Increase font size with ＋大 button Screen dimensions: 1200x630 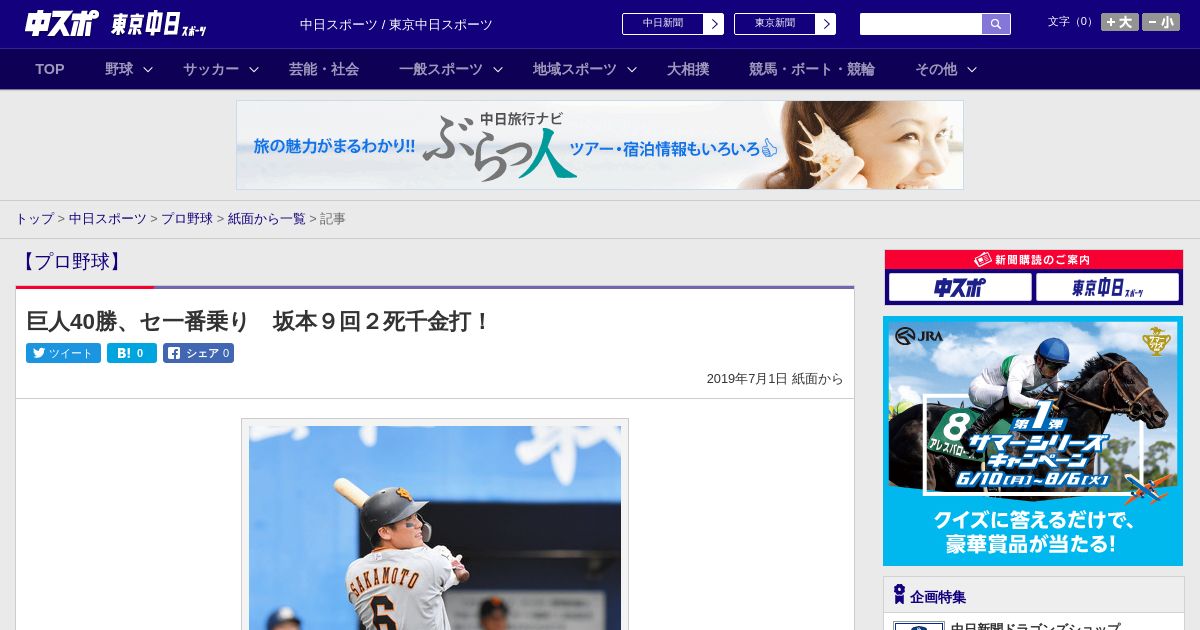tap(1119, 22)
